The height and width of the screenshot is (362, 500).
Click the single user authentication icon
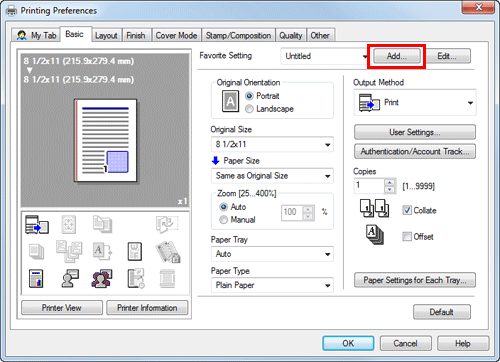[69, 279]
